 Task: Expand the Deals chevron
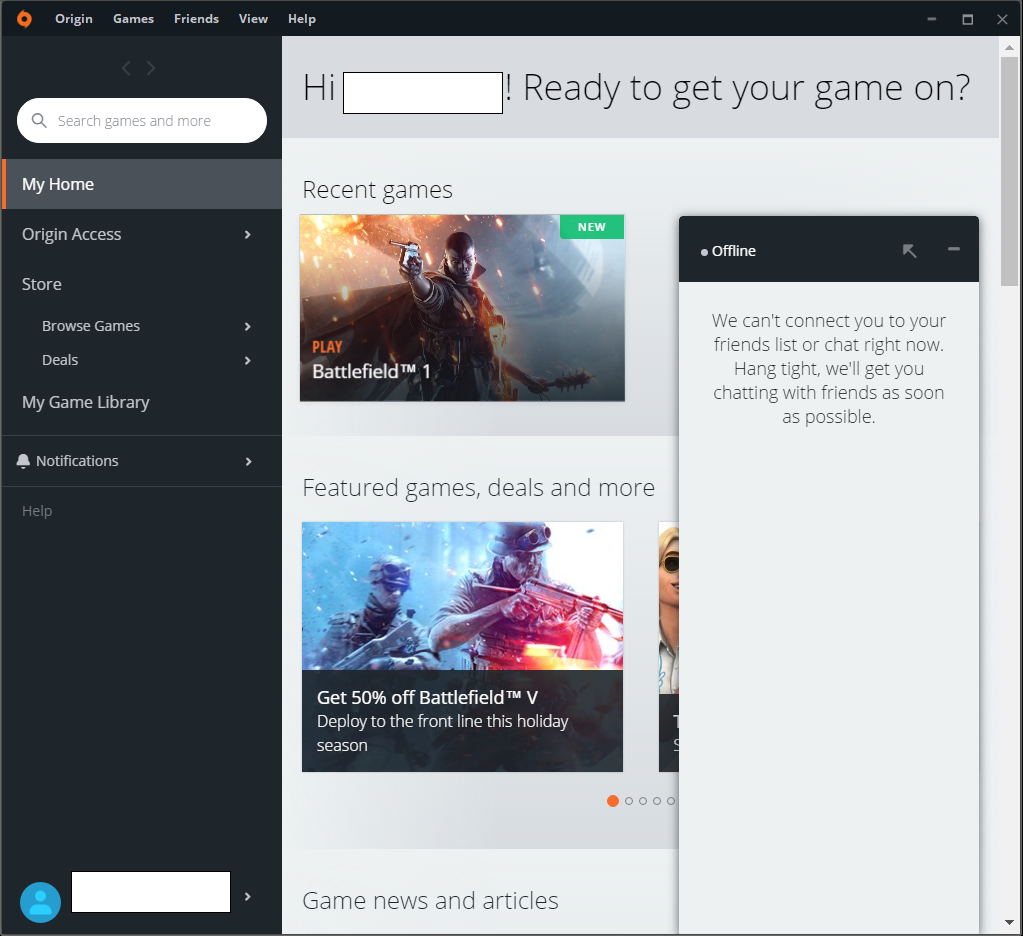point(247,361)
